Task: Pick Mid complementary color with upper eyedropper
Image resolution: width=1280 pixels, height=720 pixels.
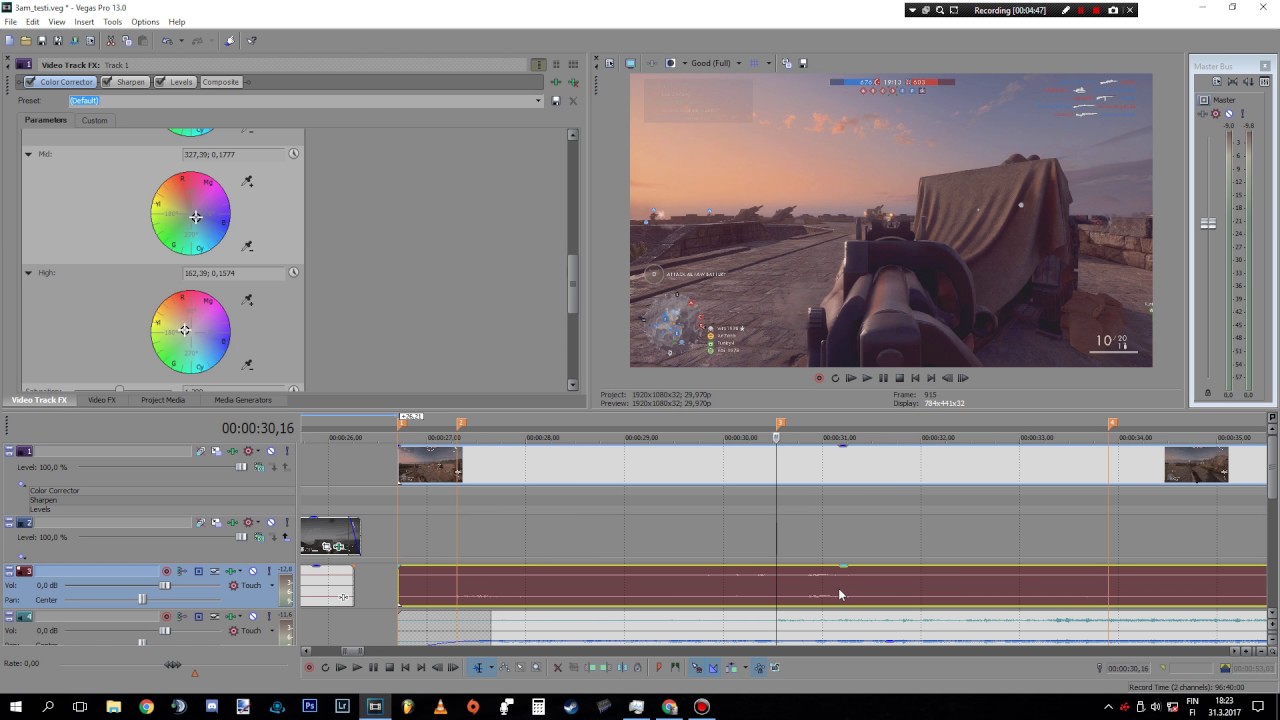Action: (247, 182)
